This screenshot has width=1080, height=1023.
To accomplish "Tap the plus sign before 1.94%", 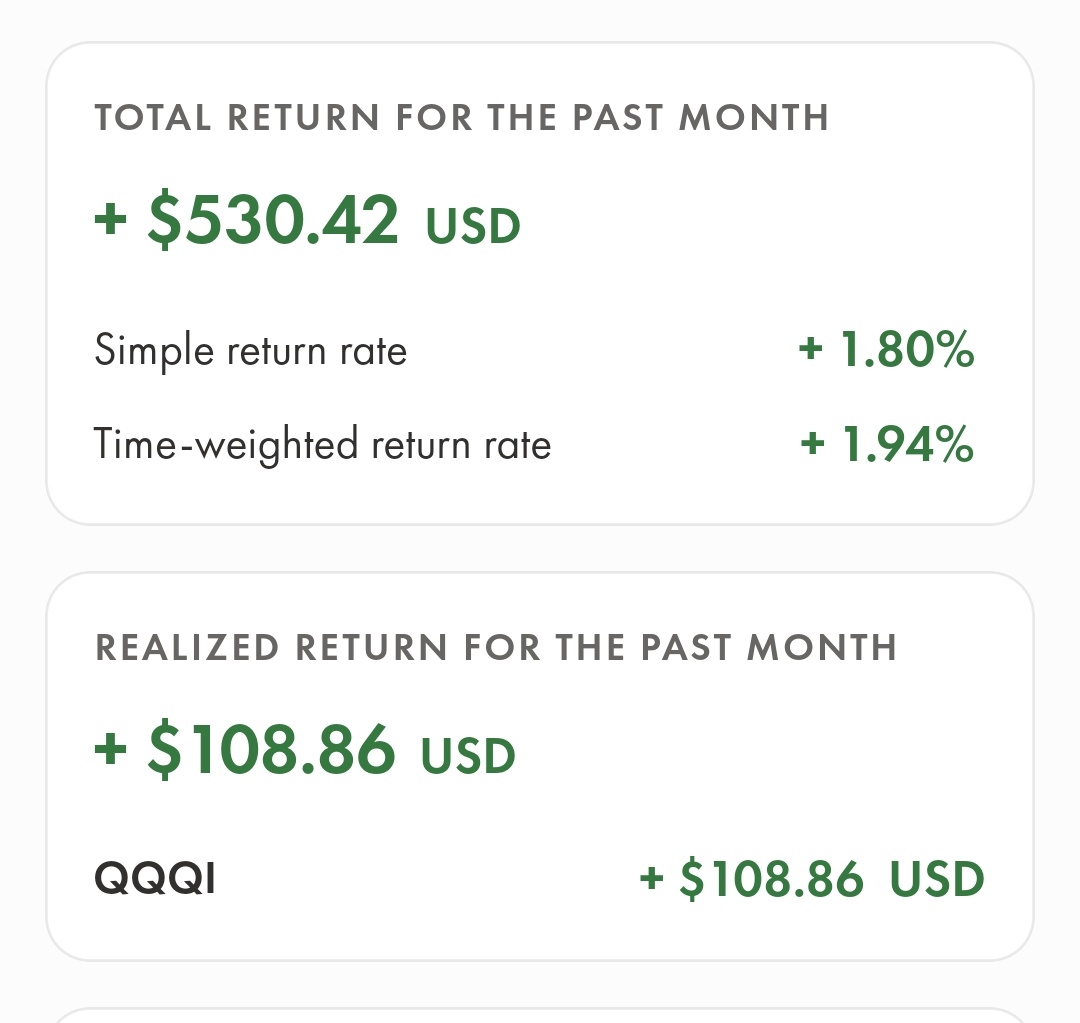I will coord(813,445).
